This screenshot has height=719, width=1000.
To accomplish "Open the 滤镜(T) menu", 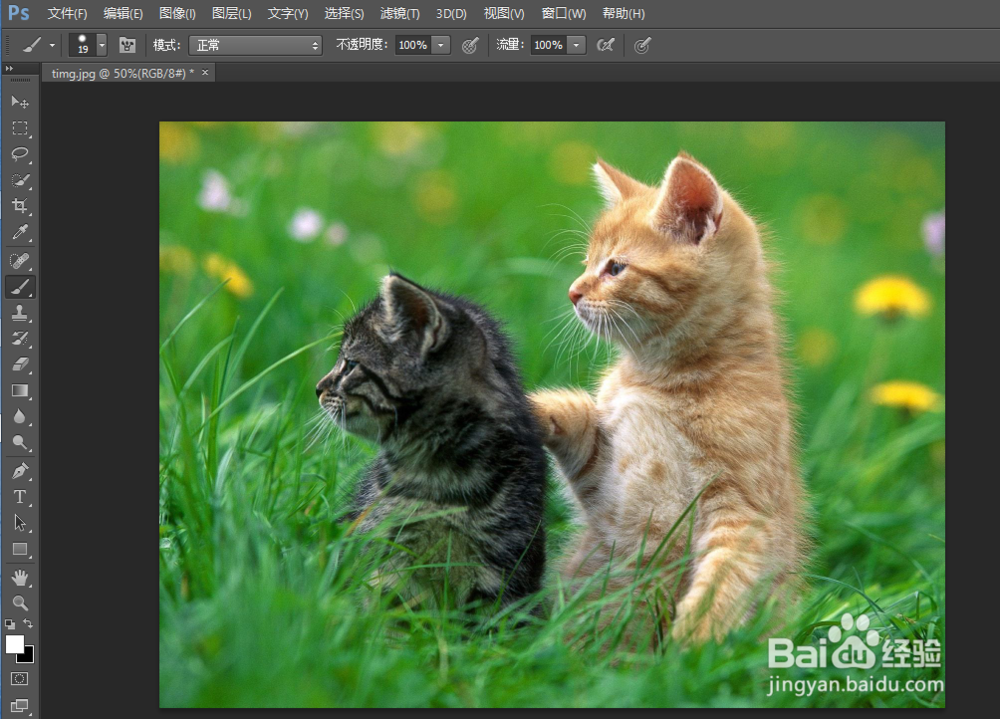I will (400, 13).
